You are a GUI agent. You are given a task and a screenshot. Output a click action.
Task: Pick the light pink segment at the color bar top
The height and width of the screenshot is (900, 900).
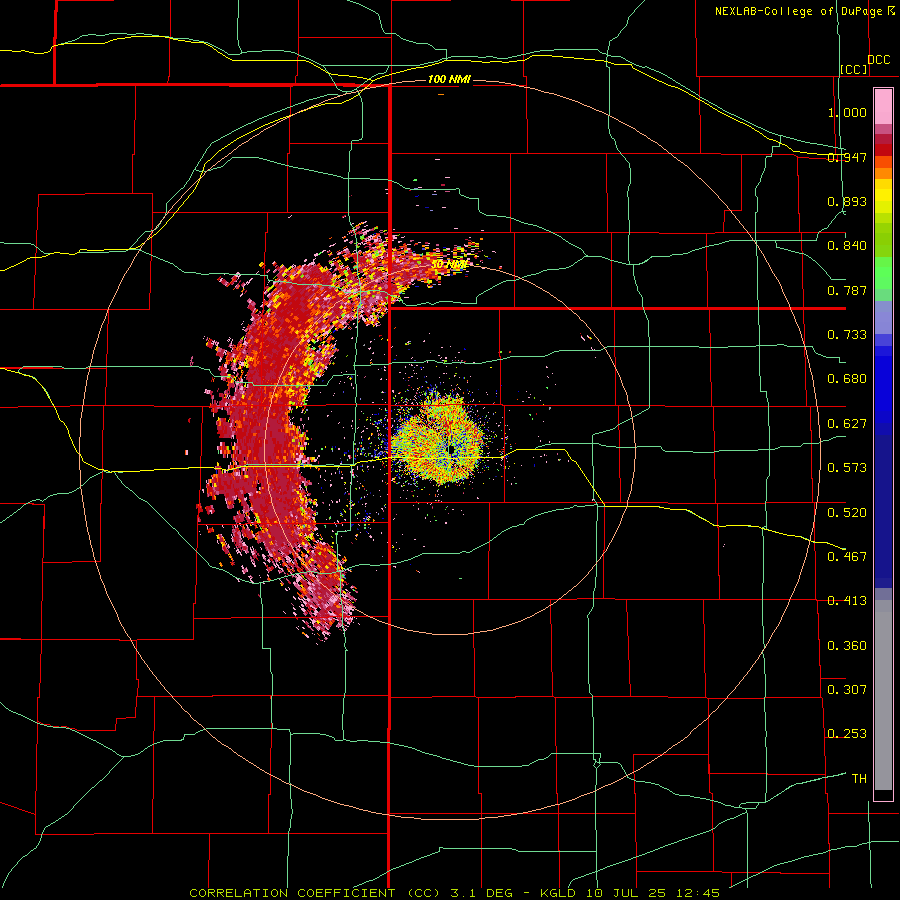(883, 106)
